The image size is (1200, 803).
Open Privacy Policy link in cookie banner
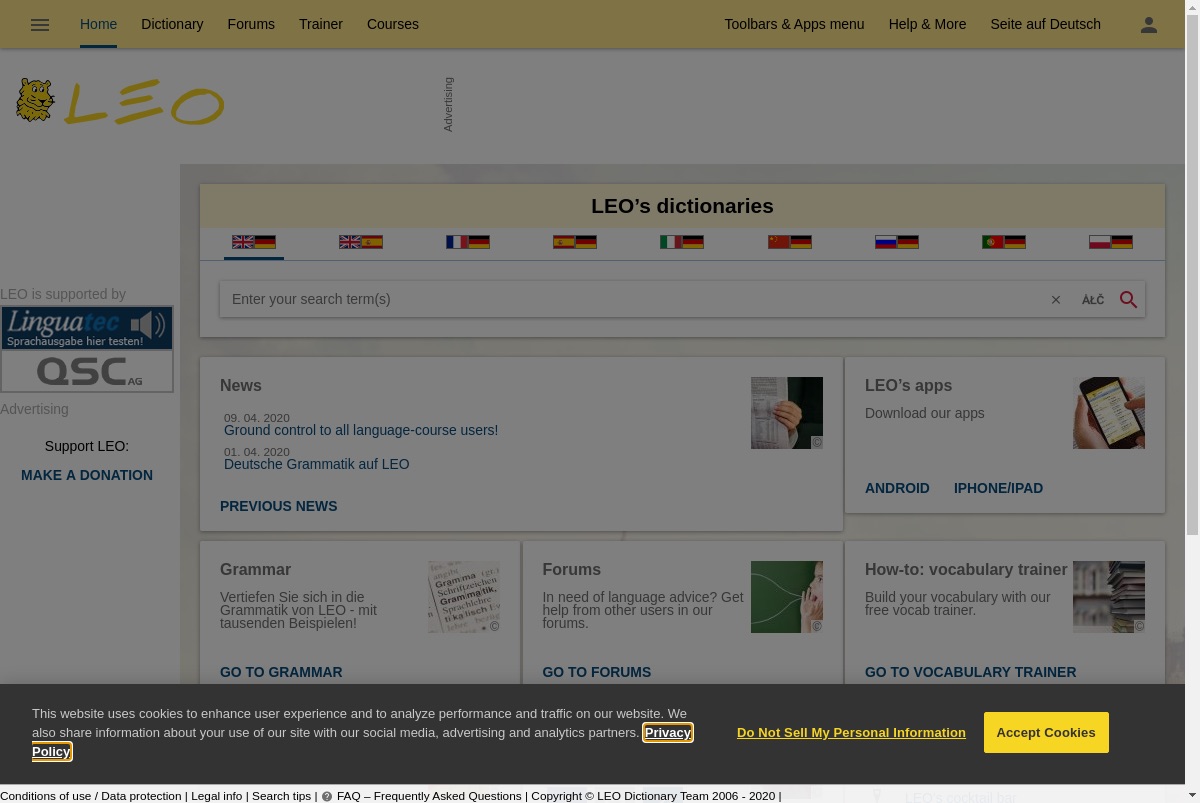coord(667,733)
